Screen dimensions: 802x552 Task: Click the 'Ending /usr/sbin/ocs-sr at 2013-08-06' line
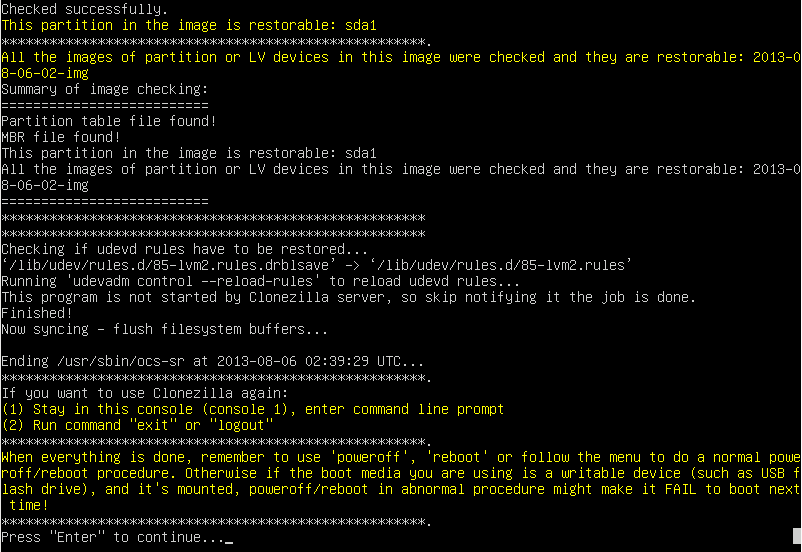[x=212, y=361]
